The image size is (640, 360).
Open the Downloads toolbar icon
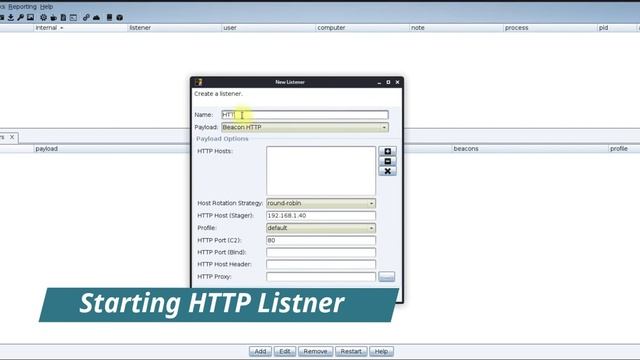click(11, 18)
